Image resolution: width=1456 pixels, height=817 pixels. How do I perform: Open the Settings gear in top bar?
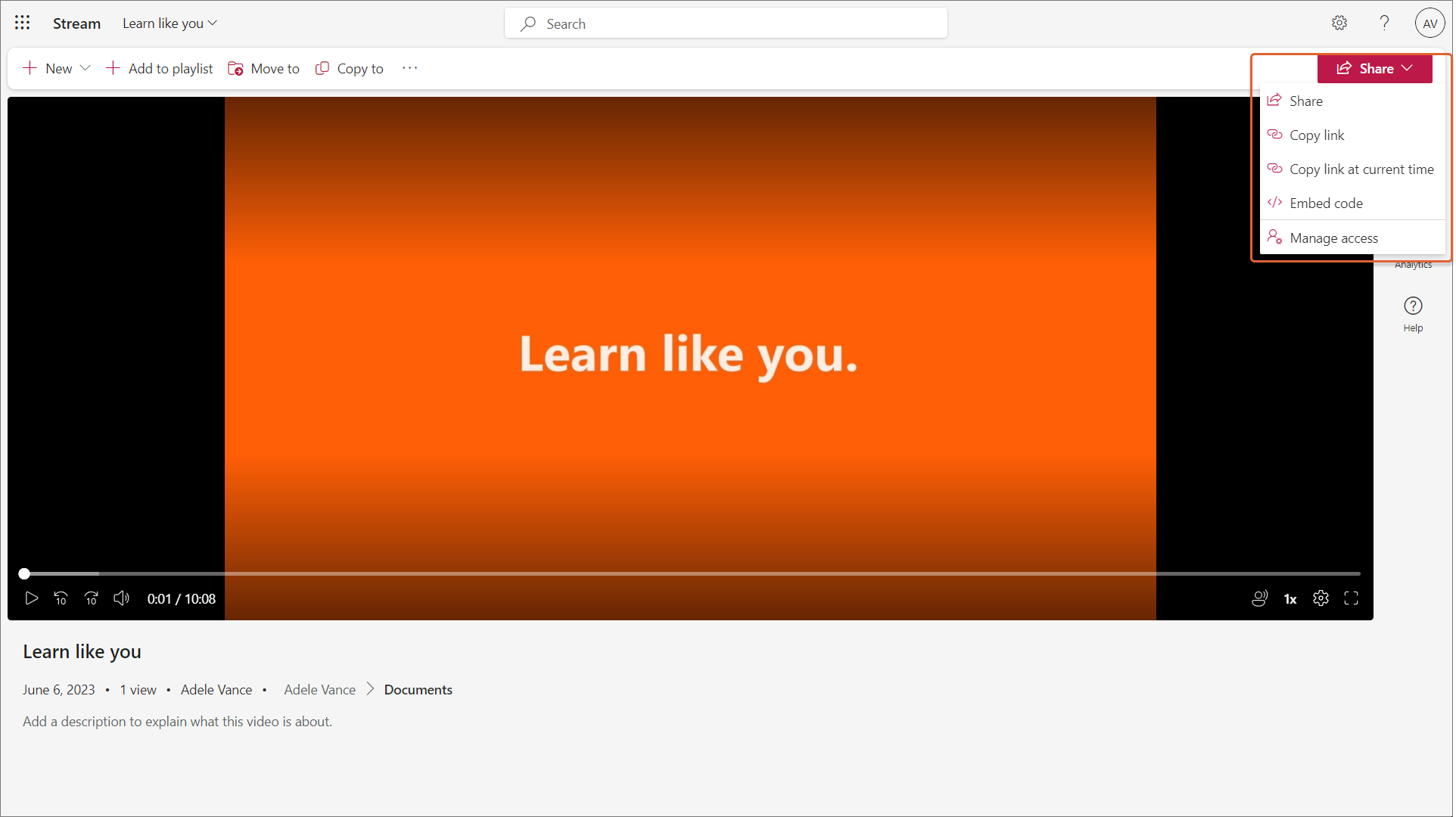tap(1339, 23)
